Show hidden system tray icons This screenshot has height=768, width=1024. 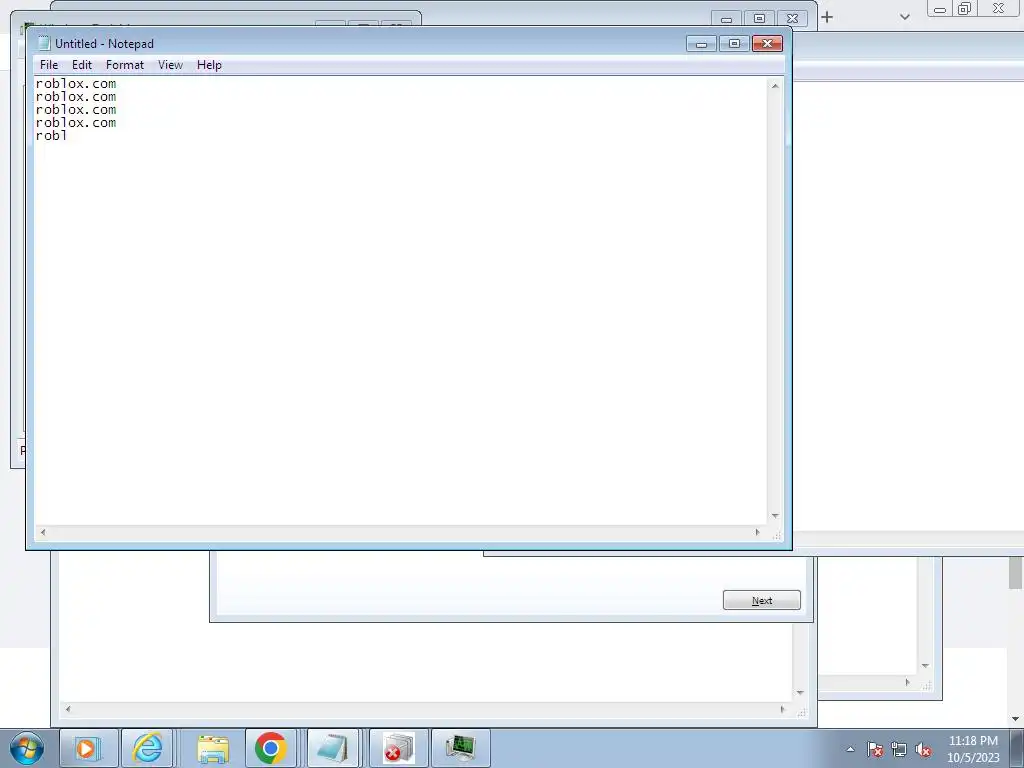coord(850,749)
